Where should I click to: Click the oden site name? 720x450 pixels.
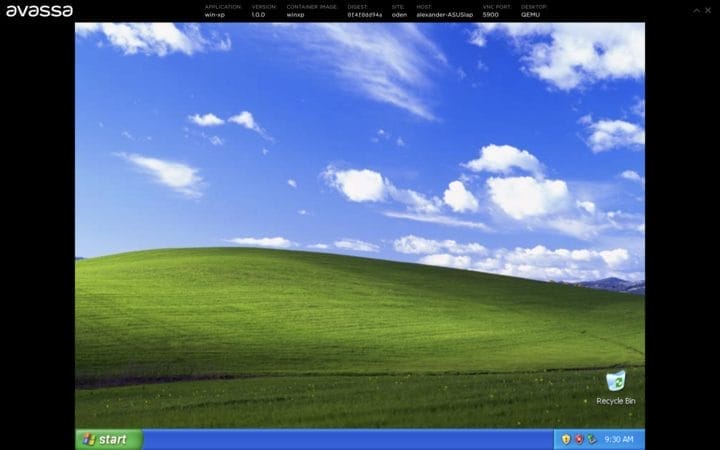[399, 15]
